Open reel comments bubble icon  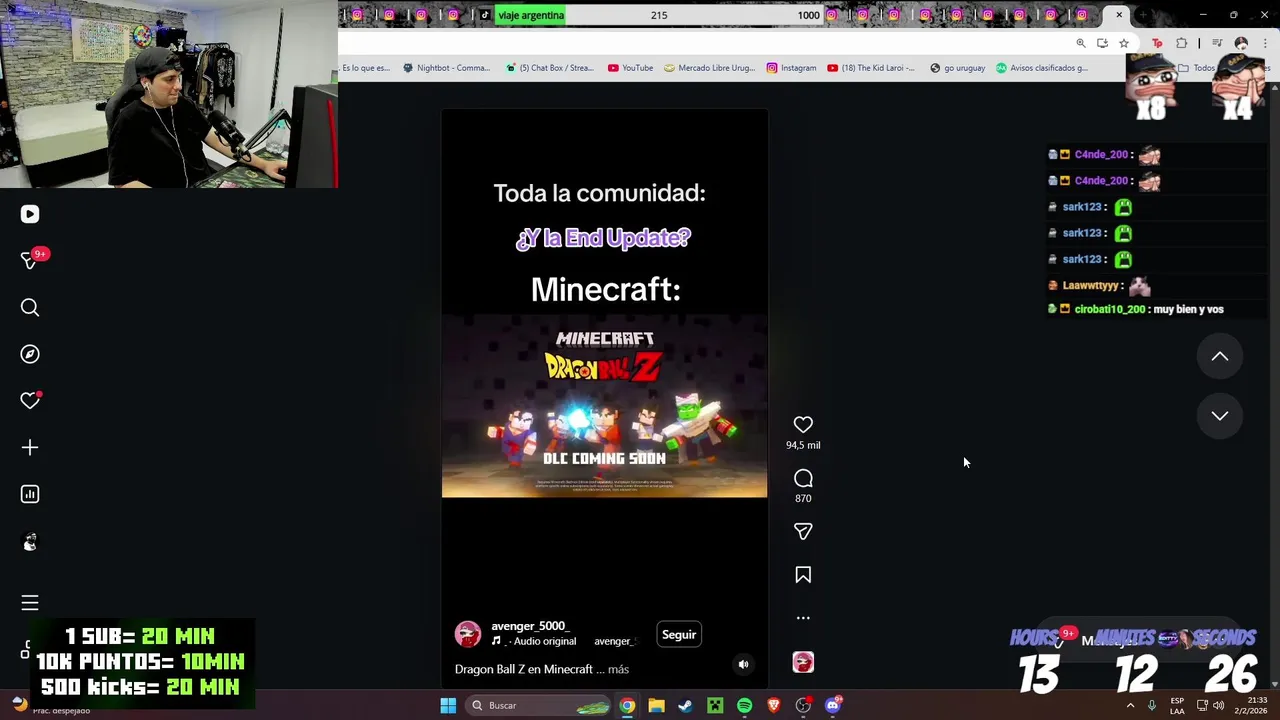click(x=803, y=478)
